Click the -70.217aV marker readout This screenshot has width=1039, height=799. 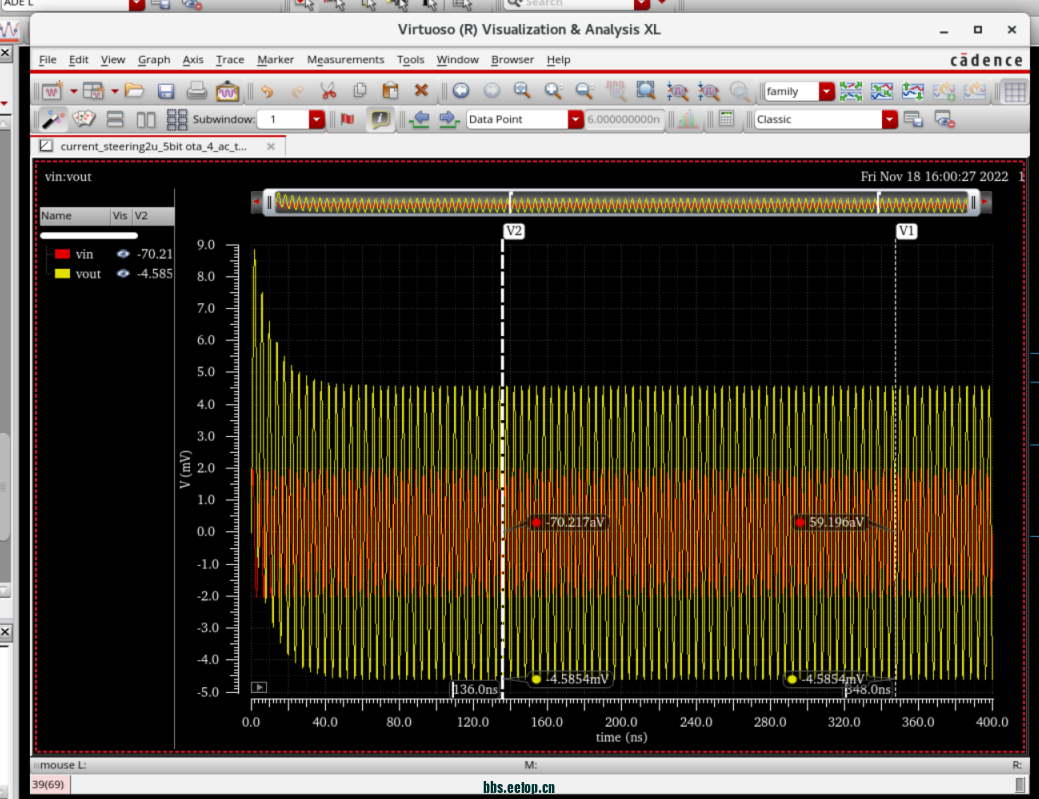(569, 522)
